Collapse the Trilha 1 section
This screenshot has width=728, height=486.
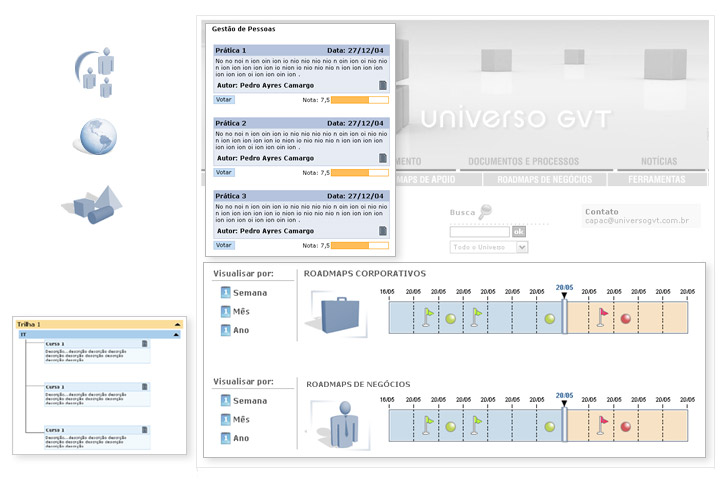178,325
